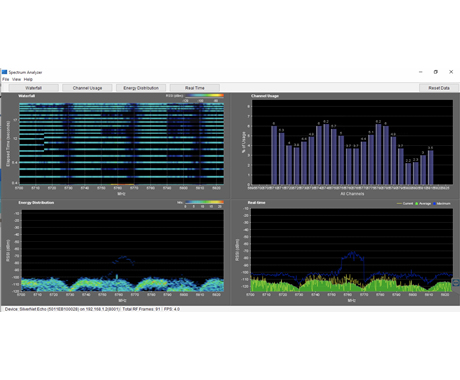This screenshot has width=460, height=380.
Task: Click the Maximum legend entry in Real time
Action: [442, 203]
